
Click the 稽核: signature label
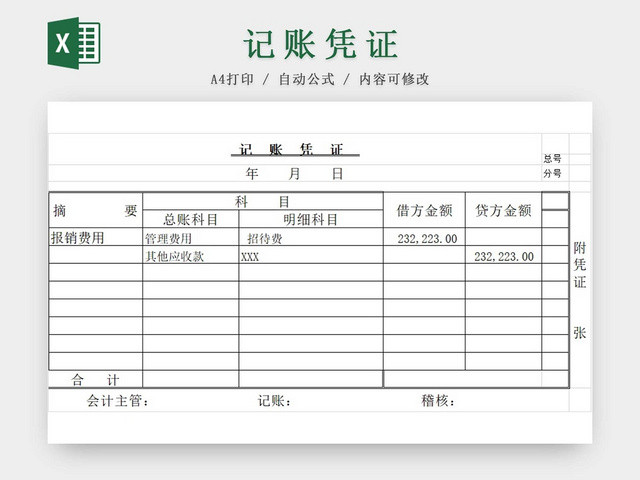click(x=438, y=401)
